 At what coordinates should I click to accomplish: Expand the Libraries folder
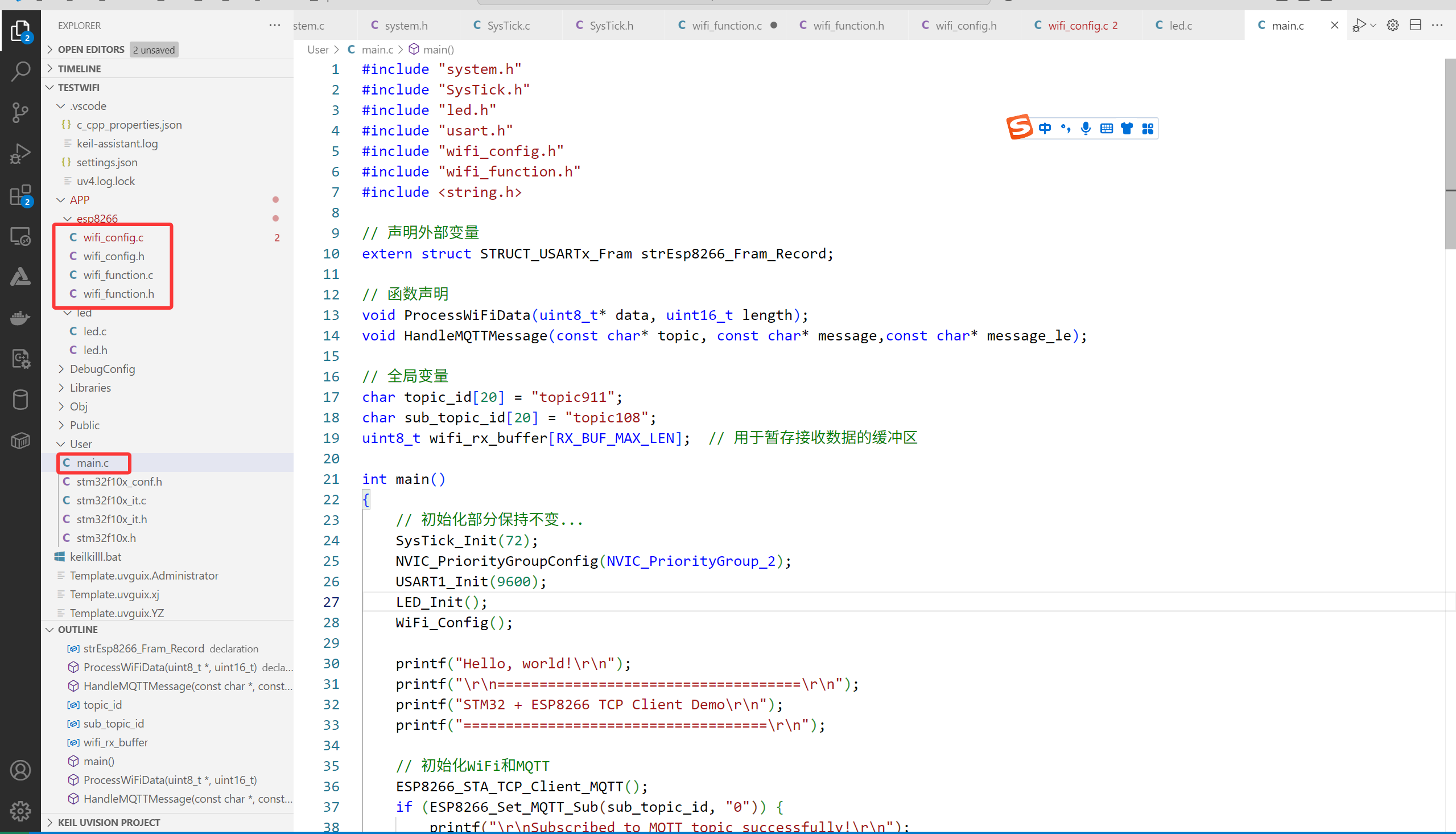(90, 388)
